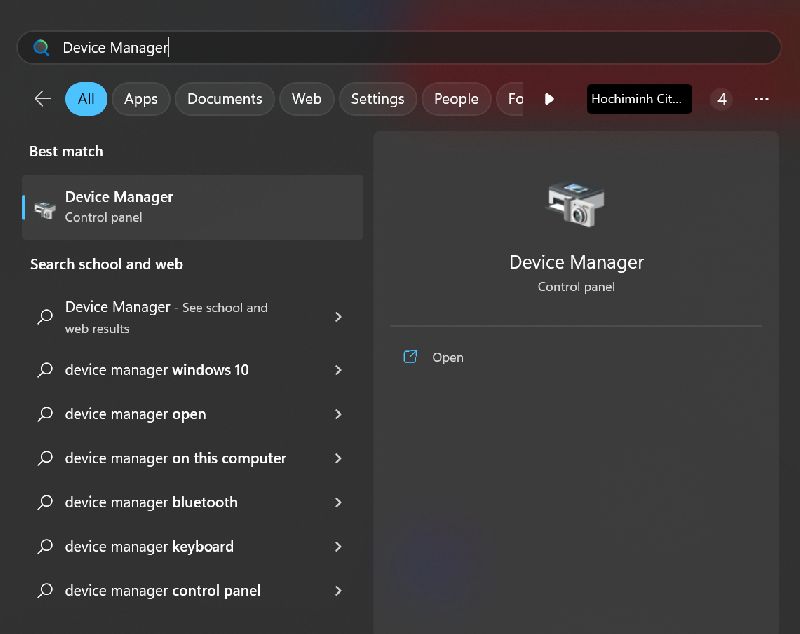Click into the Device Manager search field

(400, 47)
